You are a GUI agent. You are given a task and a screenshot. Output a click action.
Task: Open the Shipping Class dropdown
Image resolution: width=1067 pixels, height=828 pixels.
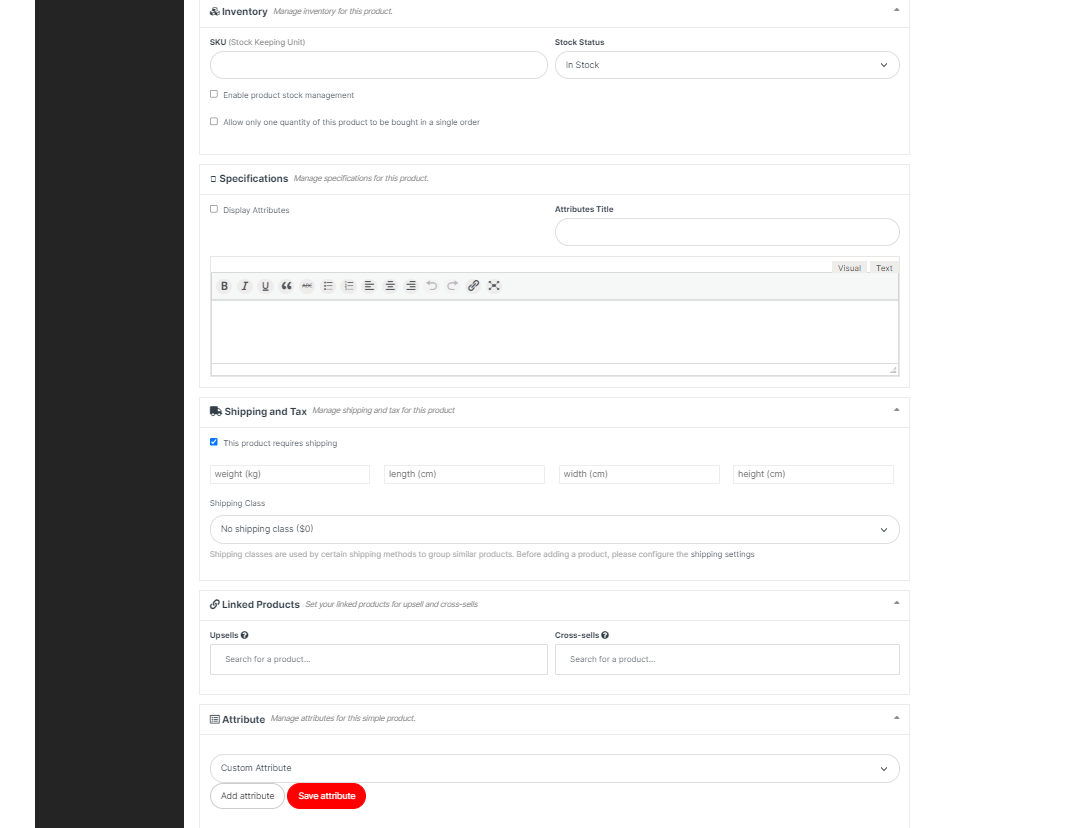(555, 529)
